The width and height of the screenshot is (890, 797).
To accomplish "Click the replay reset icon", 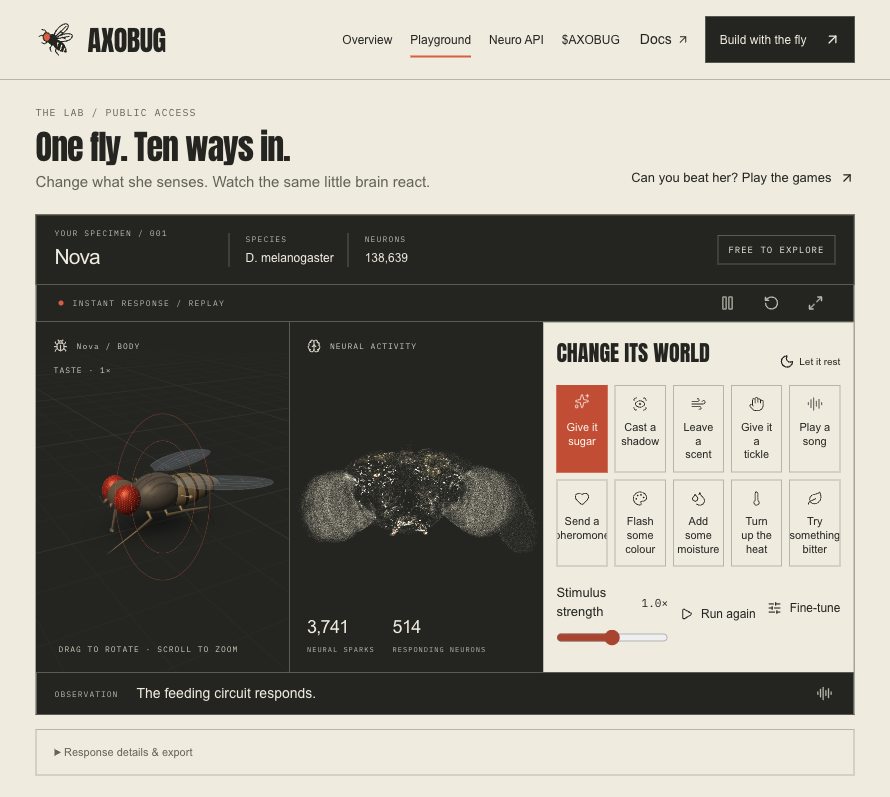I will coord(771,303).
